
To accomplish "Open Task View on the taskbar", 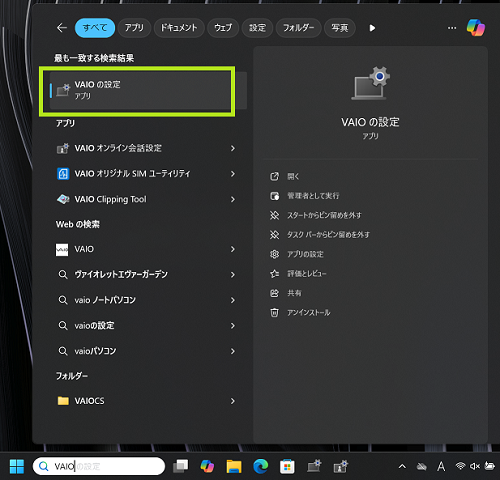I will [180, 466].
